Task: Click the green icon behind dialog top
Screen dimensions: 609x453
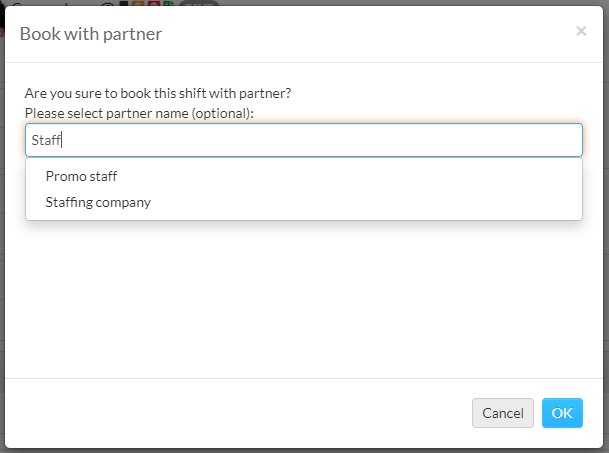Action: [x=168, y=3]
